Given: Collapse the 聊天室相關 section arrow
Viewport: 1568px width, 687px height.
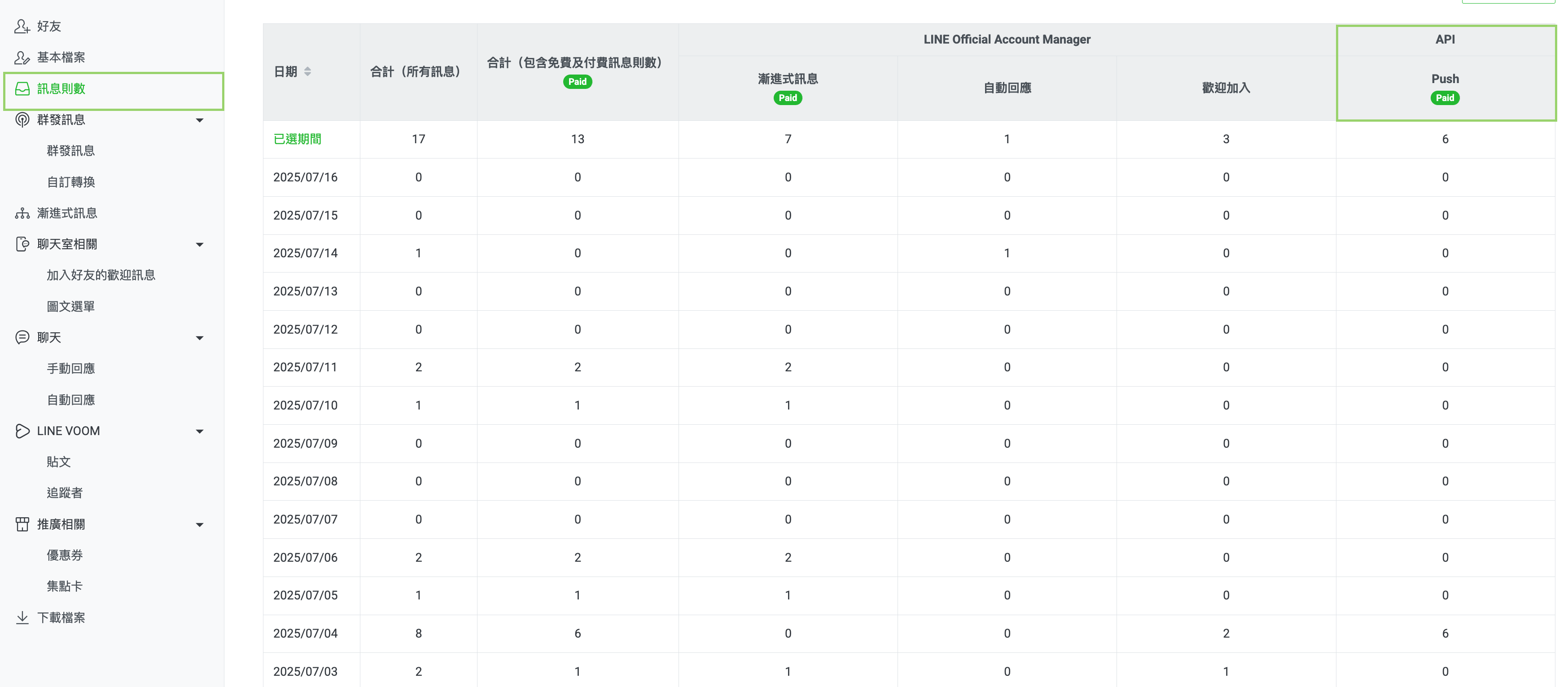Looking at the screenshot, I should click(199, 245).
